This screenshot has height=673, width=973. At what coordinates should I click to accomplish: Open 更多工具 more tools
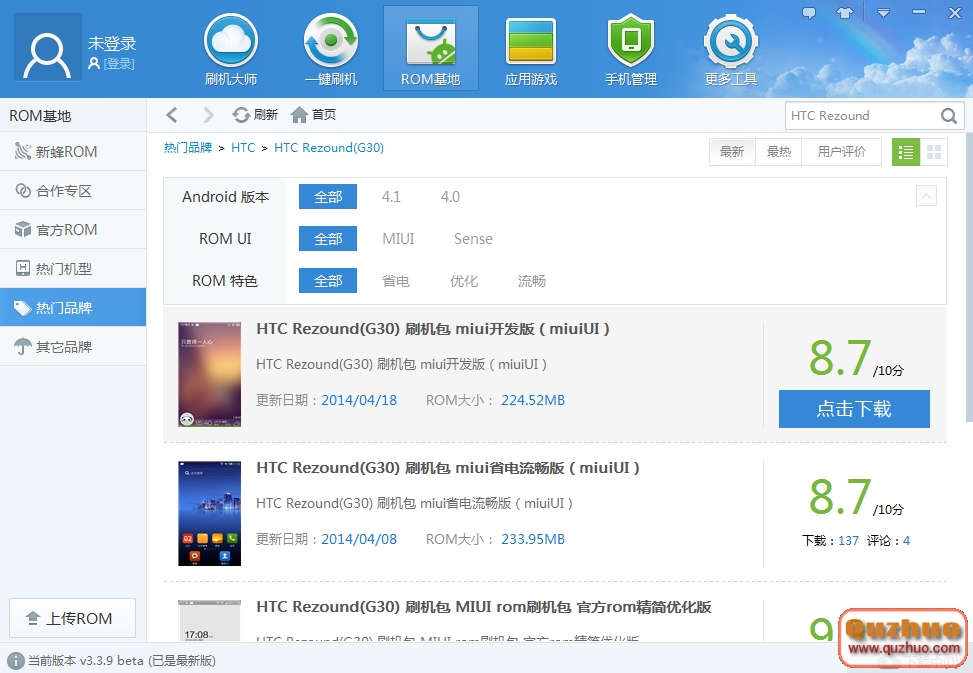point(730,47)
